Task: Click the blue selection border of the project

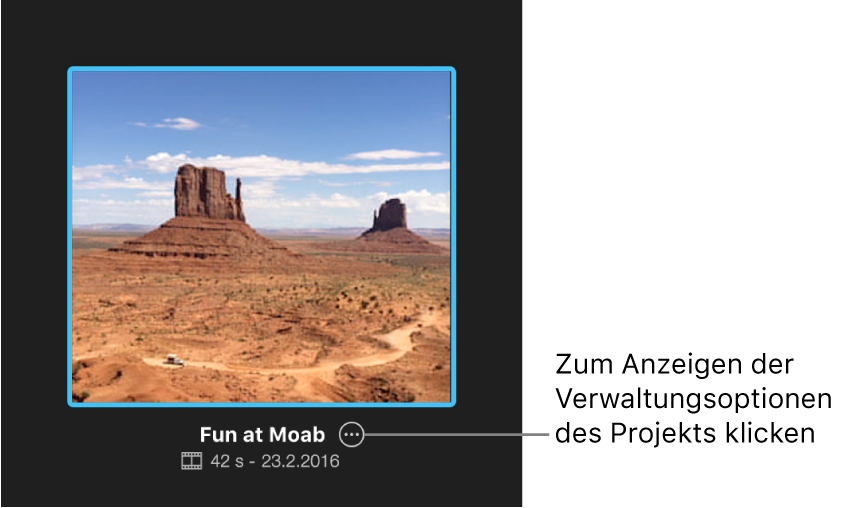Action: click(262, 69)
